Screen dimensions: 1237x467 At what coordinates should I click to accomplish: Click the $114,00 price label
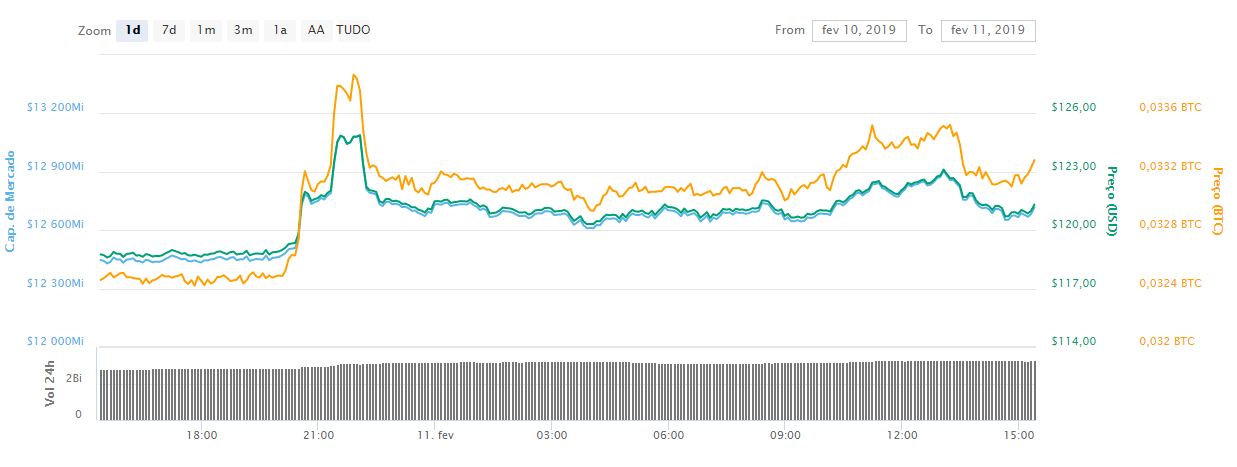click(1075, 342)
